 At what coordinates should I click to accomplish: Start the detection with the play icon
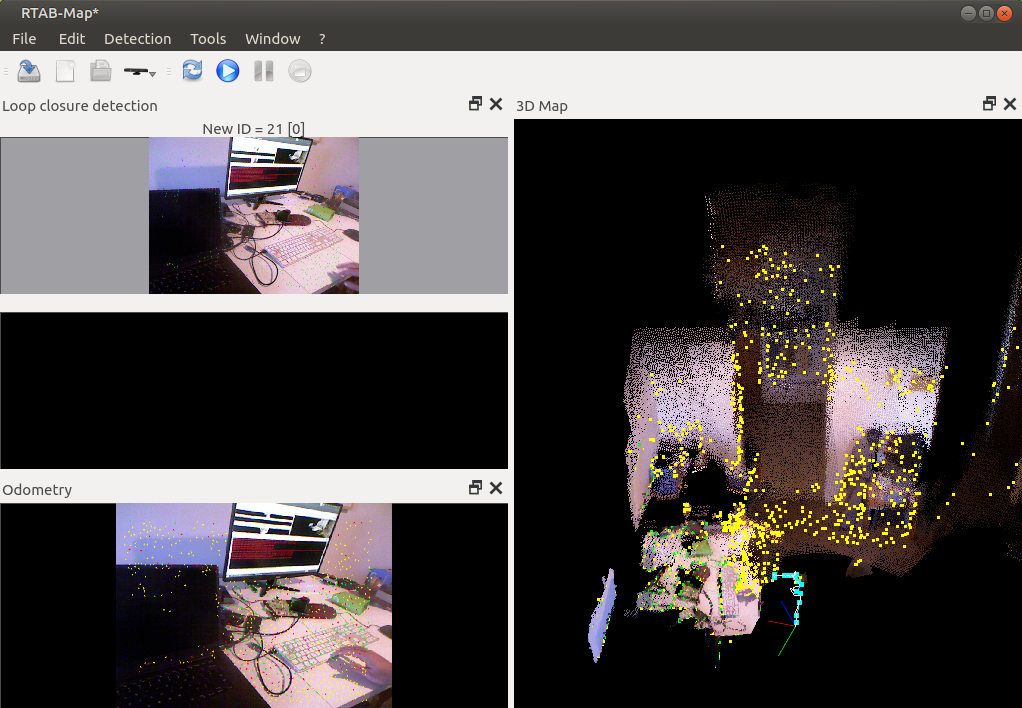(227, 70)
